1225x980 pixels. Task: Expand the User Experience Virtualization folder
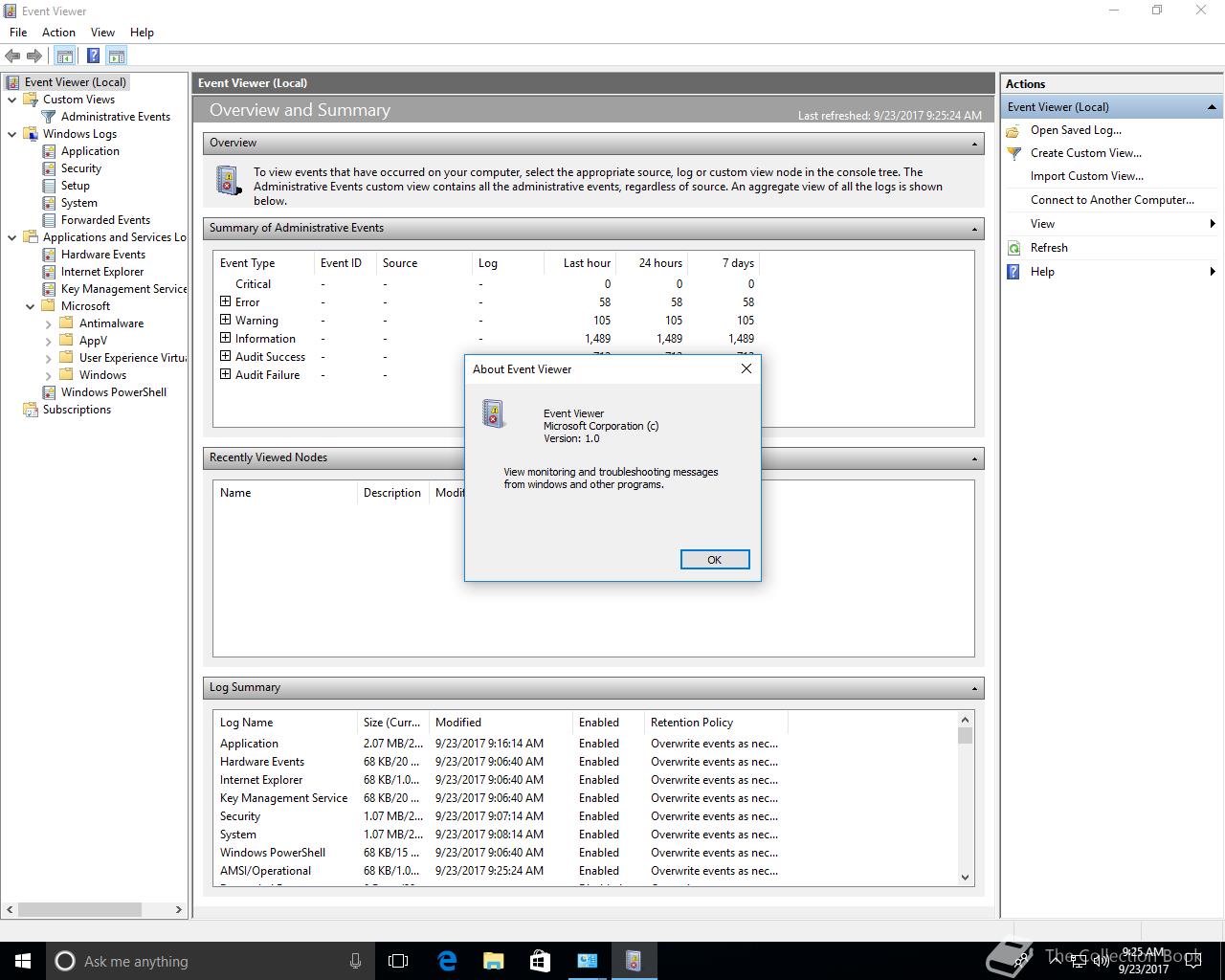[x=48, y=358]
